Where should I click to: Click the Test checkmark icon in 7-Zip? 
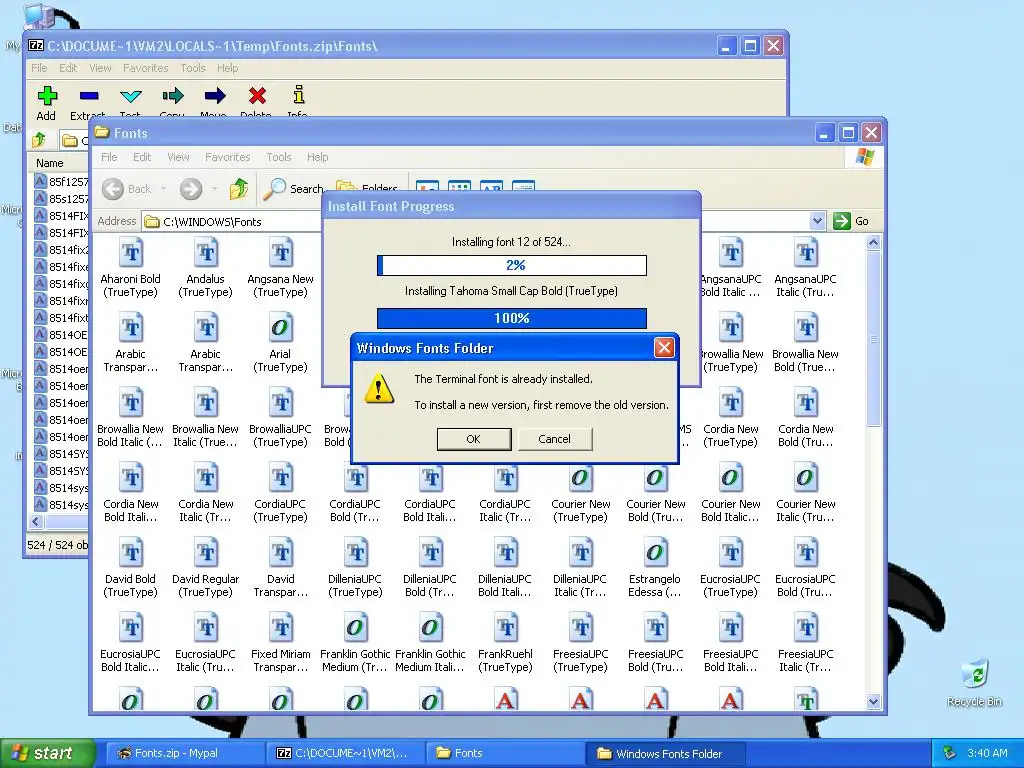[131, 96]
